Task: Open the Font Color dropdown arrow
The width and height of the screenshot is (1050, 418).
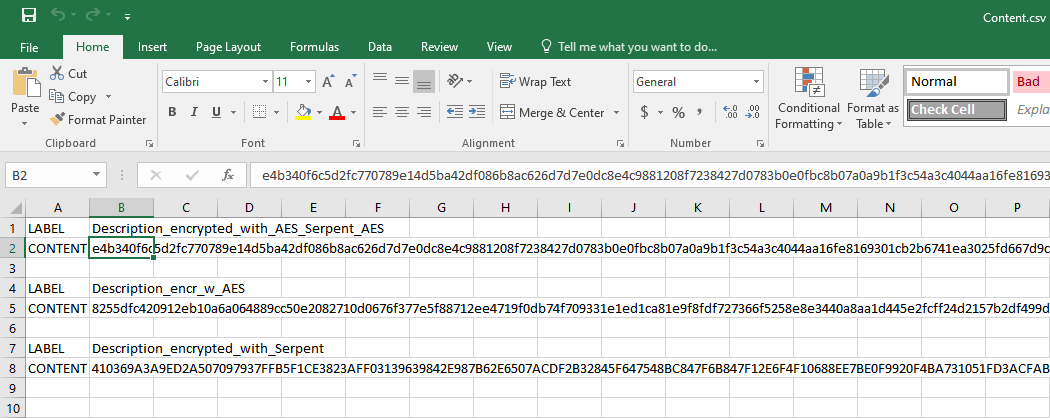Action: 353,112
